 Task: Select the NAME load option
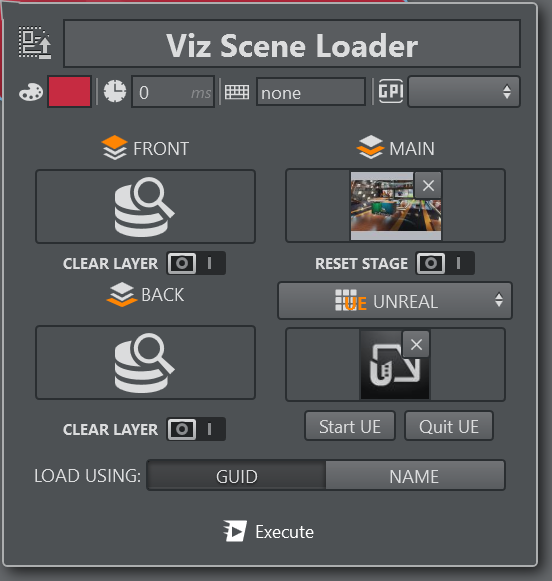tap(415, 476)
